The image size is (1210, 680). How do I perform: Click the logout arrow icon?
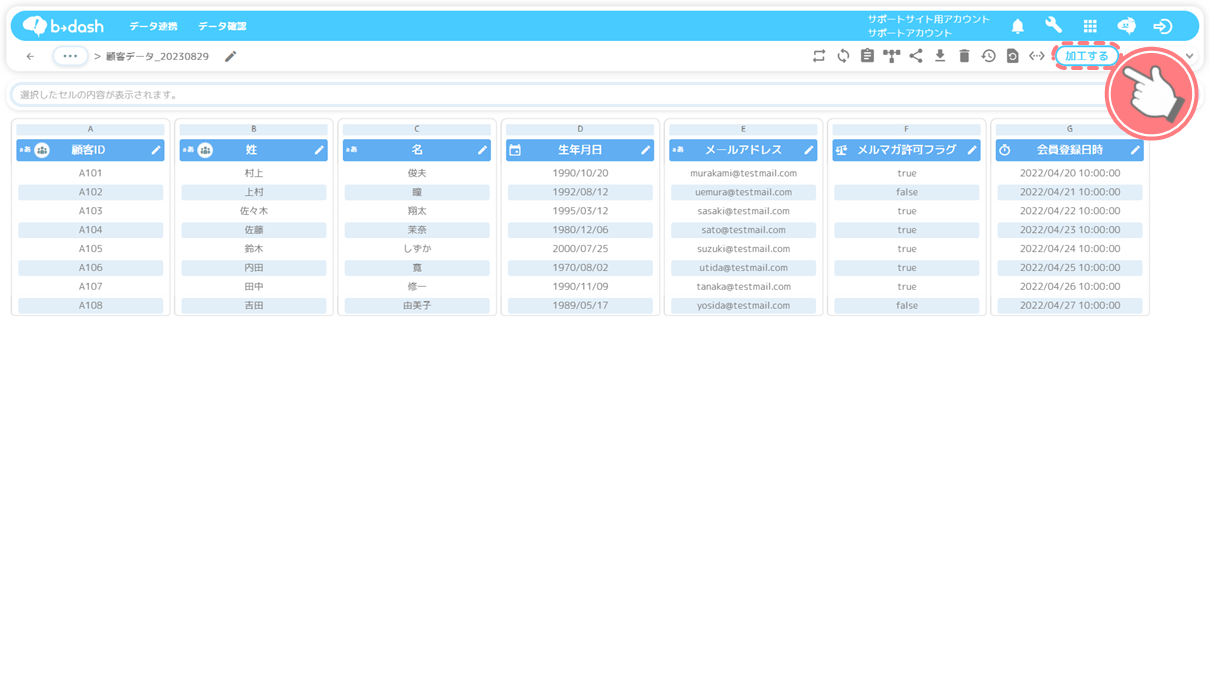(x=1162, y=26)
